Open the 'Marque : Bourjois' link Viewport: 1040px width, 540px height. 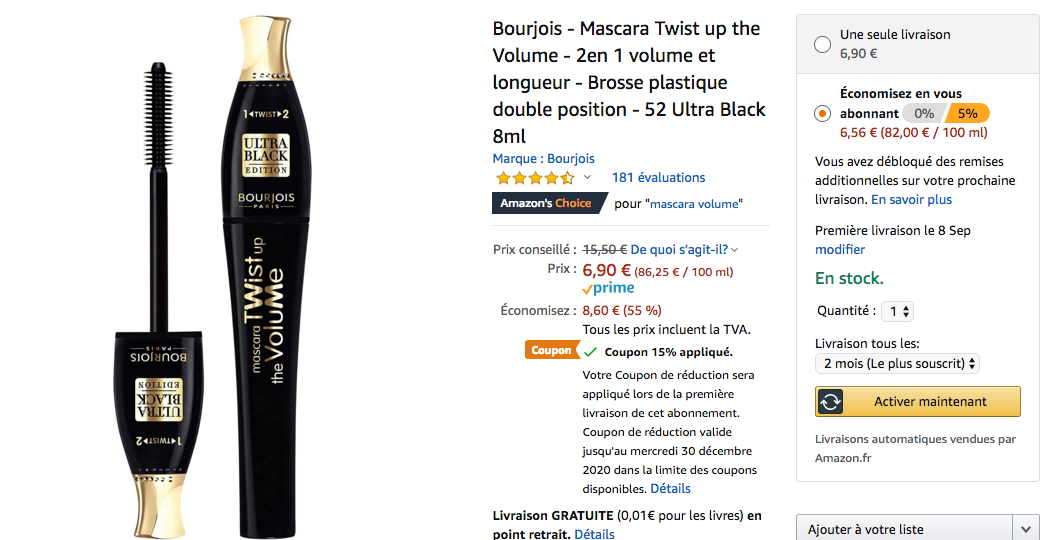[543, 158]
